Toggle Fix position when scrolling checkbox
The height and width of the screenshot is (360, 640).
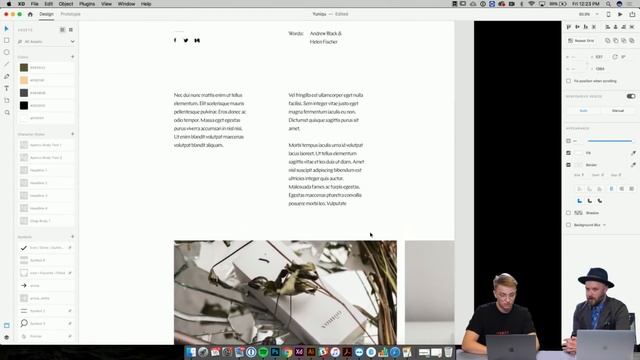click(x=568, y=81)
